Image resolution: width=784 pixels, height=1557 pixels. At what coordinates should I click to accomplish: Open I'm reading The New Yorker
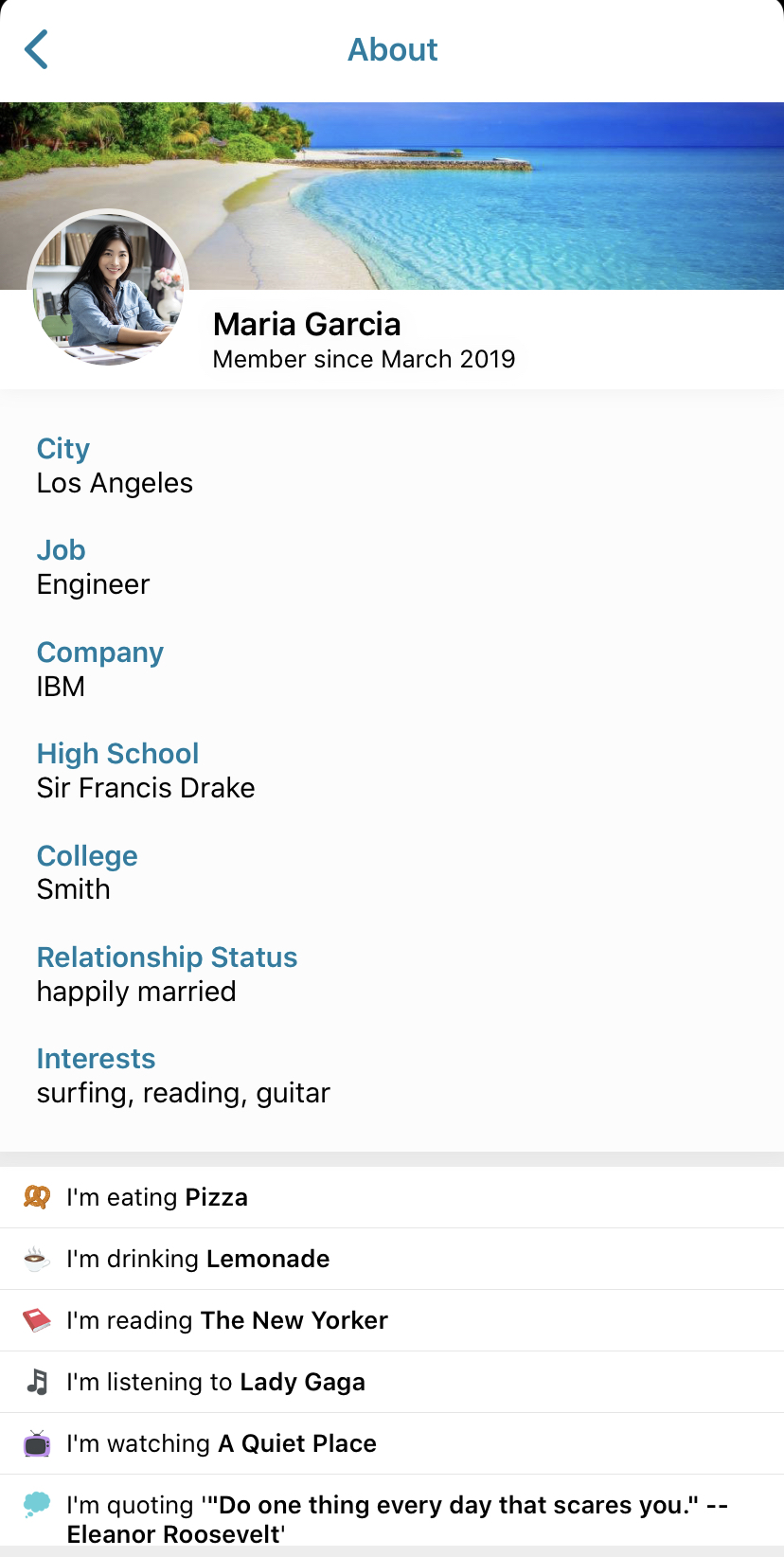(392, 1320)
